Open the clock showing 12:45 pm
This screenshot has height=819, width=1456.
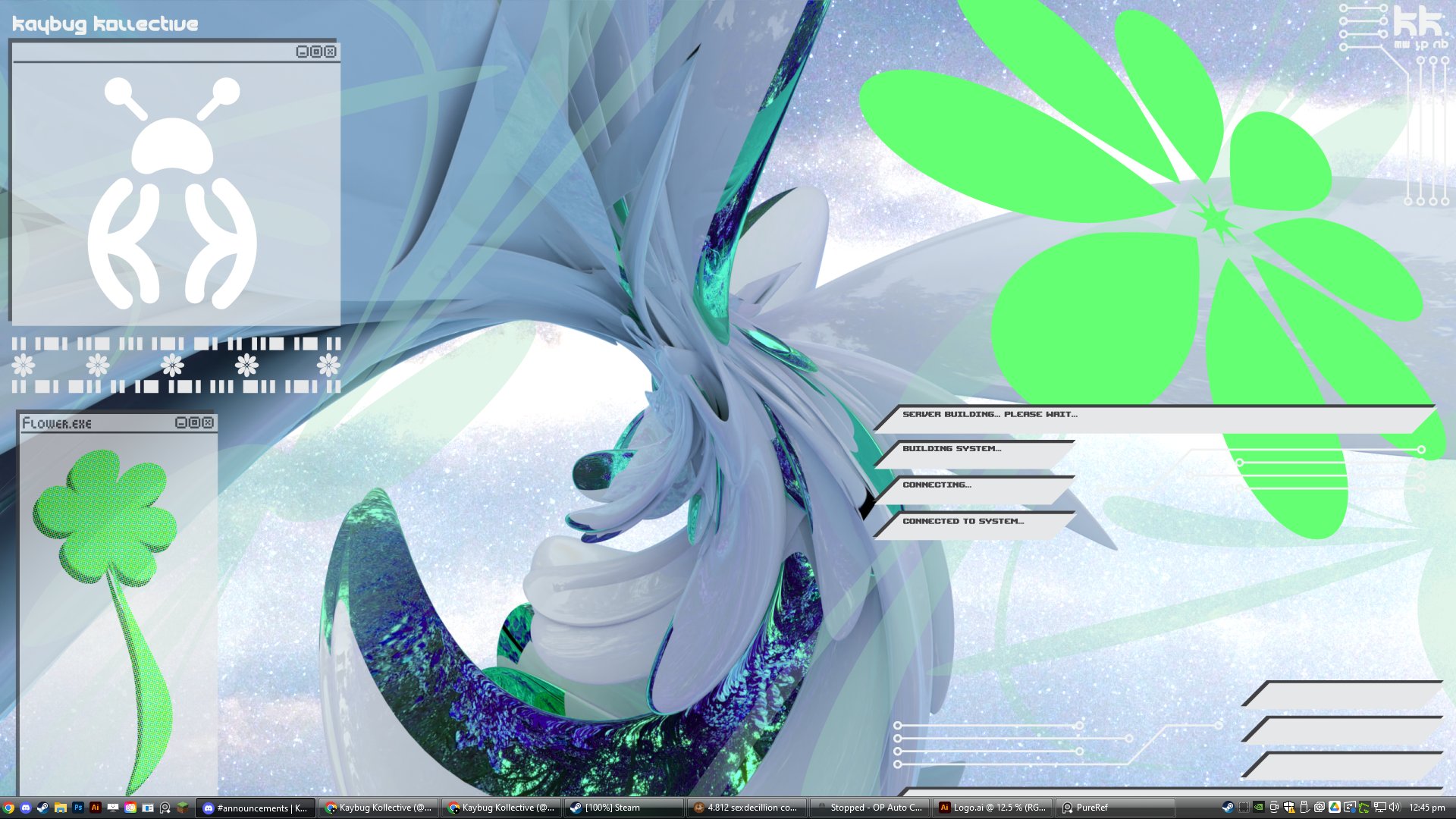1427,808
